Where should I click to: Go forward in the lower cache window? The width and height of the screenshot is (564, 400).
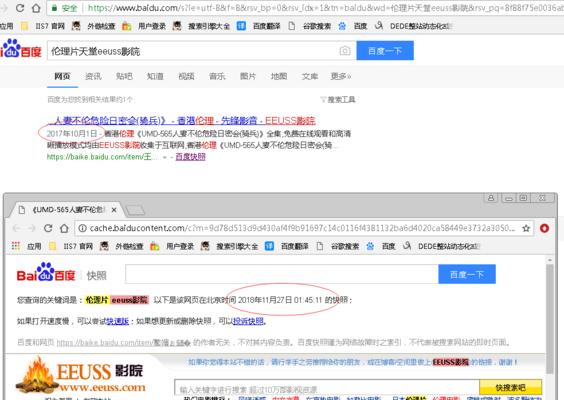pyautogui.click(x=32, y=228)
